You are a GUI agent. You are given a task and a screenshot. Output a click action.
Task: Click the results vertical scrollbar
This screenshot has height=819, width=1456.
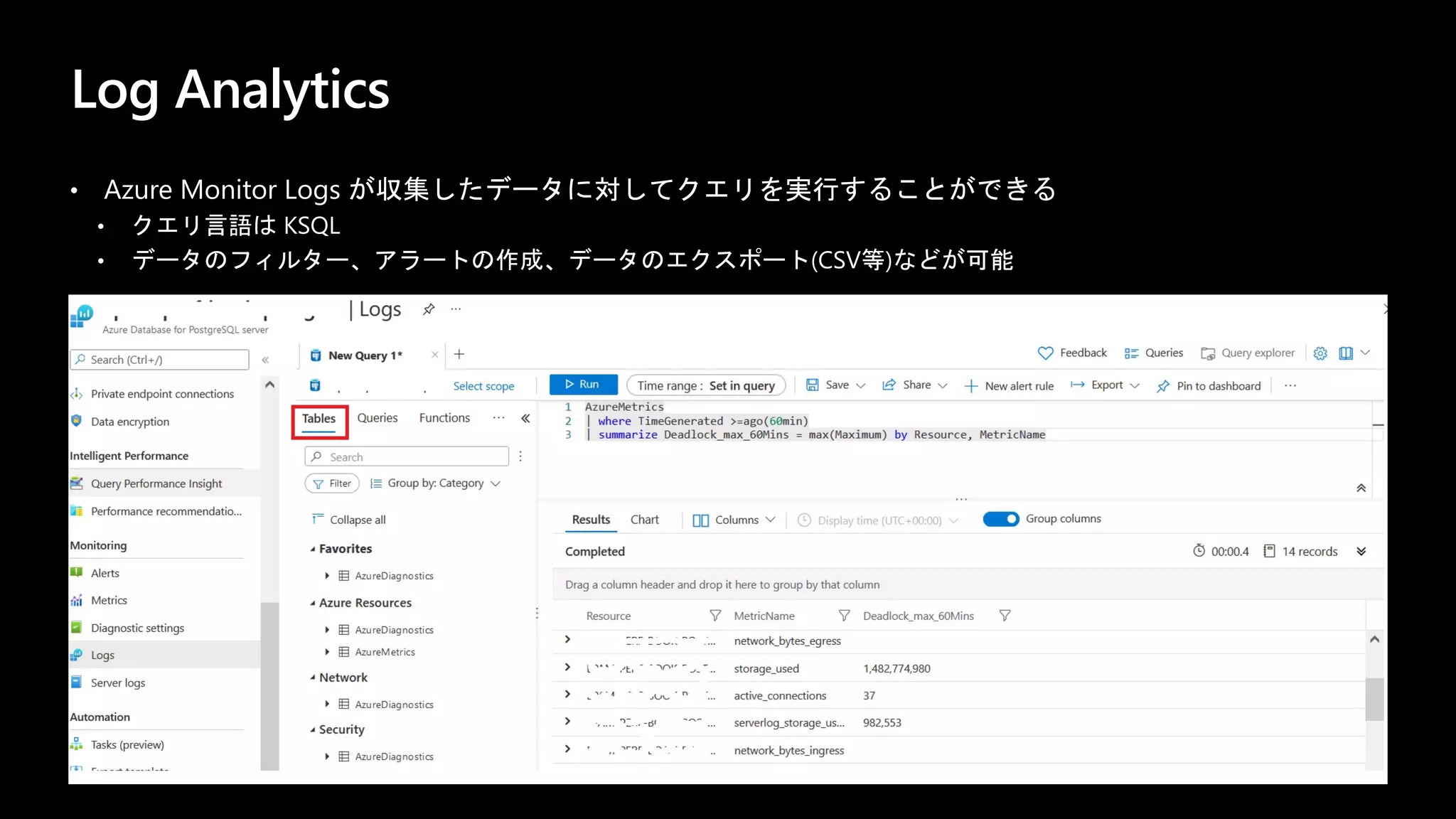click(1374, 699)
